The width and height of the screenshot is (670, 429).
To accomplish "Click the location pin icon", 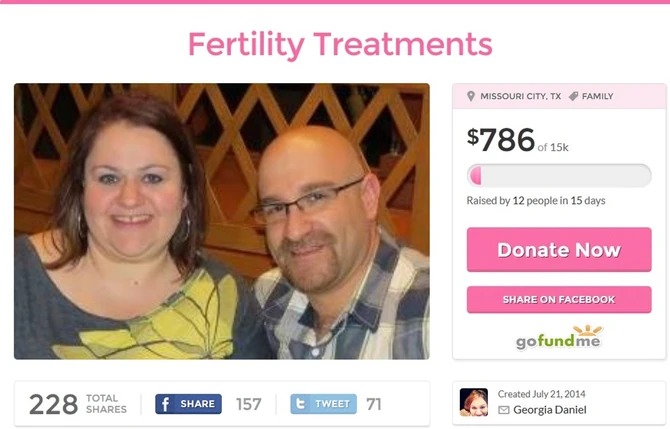I will (471, 96).
